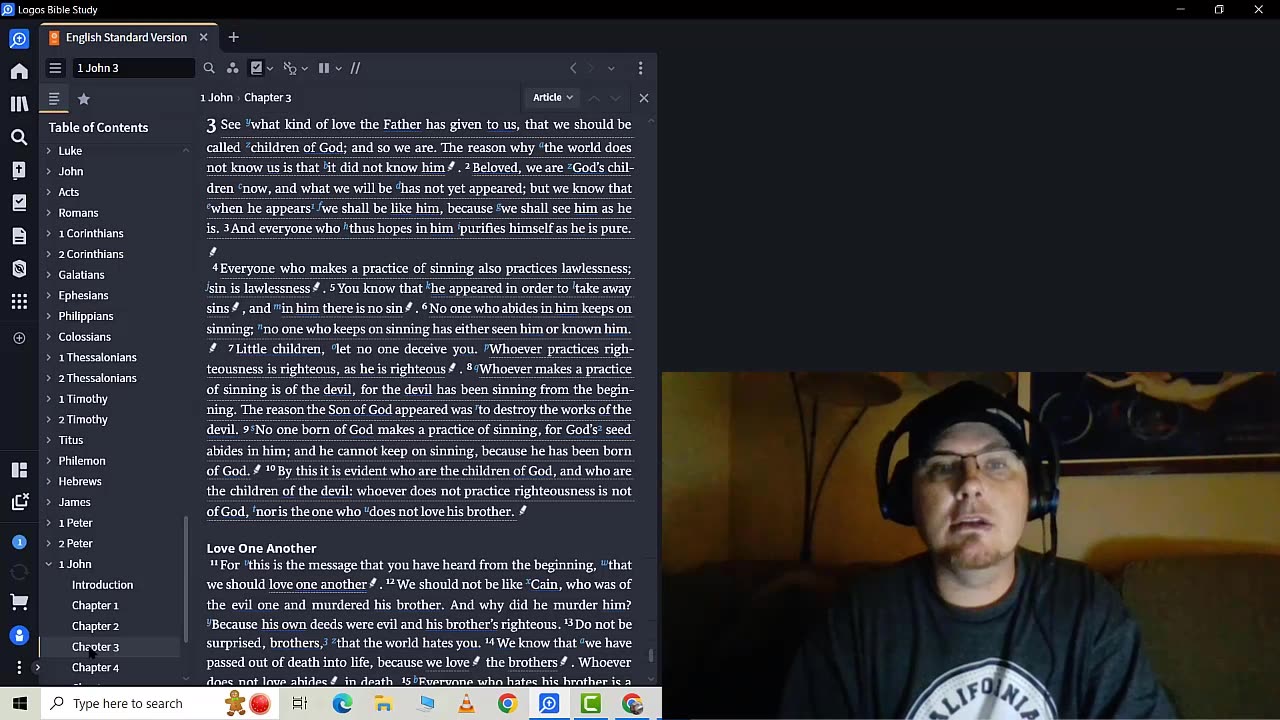Select Chapter 2 under 1 John
1280x720 pixels.
[95, 626]
